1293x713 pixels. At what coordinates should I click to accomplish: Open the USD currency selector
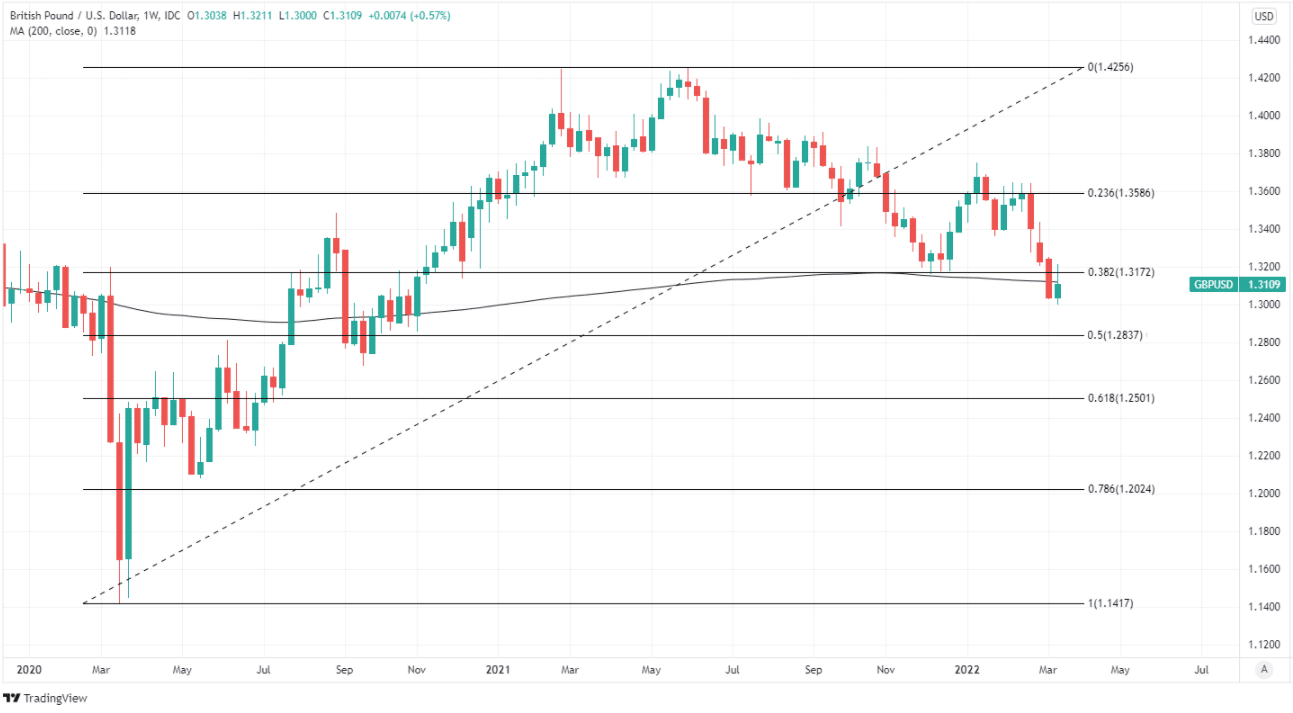[x=1264, y=16]
